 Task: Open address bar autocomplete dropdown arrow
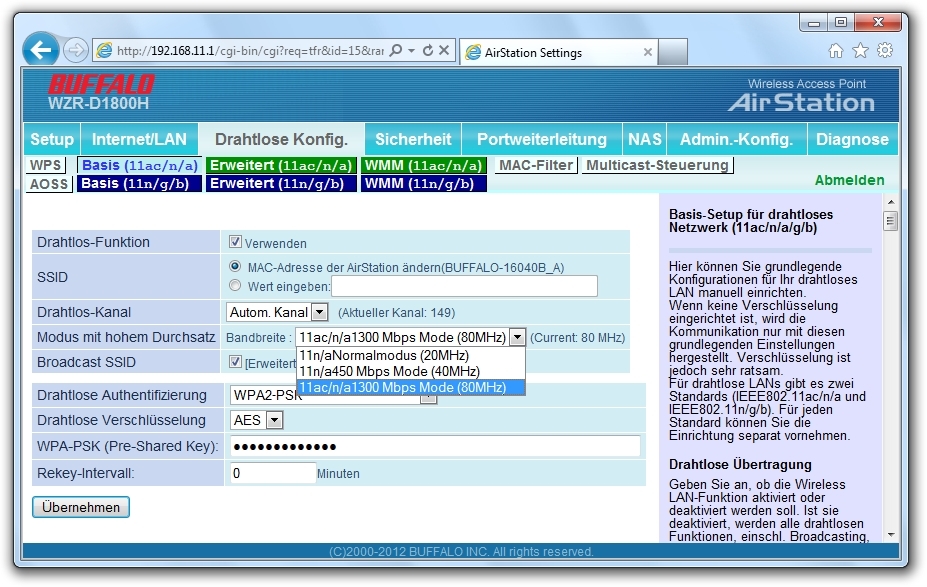[x=412, y=51]
